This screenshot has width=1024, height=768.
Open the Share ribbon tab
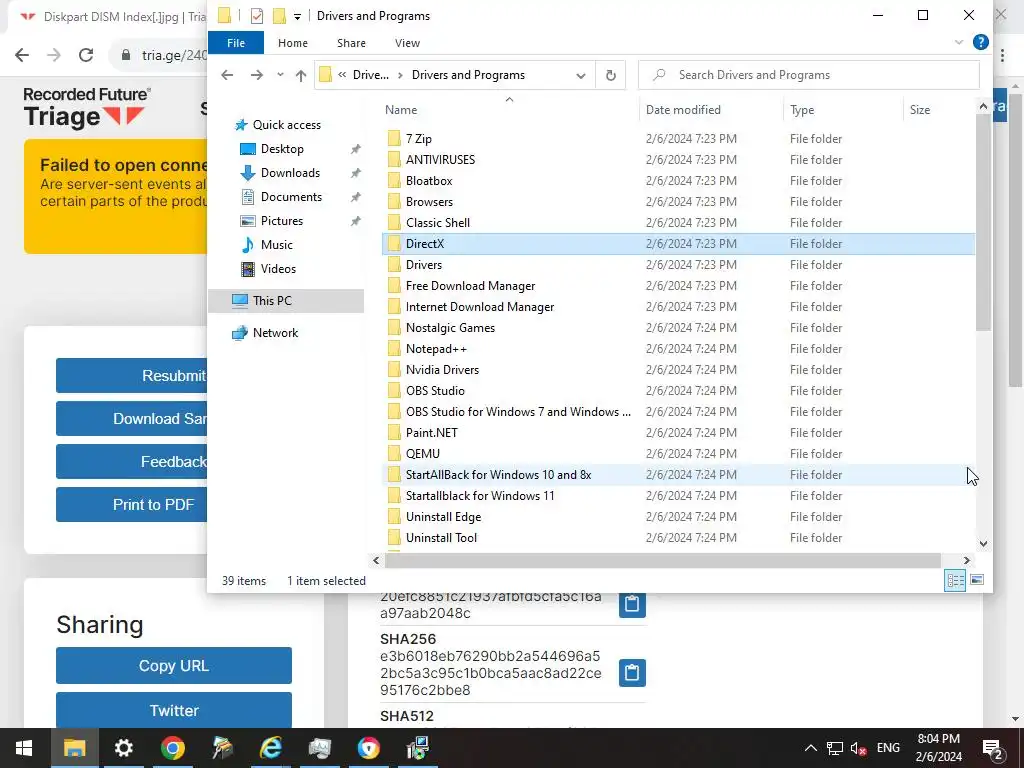[351, 43]
